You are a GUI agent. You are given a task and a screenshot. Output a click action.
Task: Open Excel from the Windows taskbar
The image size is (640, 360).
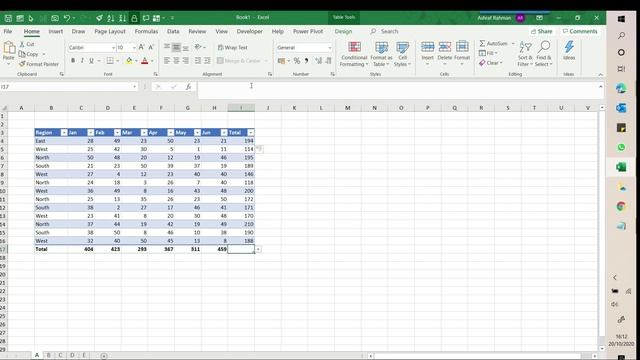621,167
